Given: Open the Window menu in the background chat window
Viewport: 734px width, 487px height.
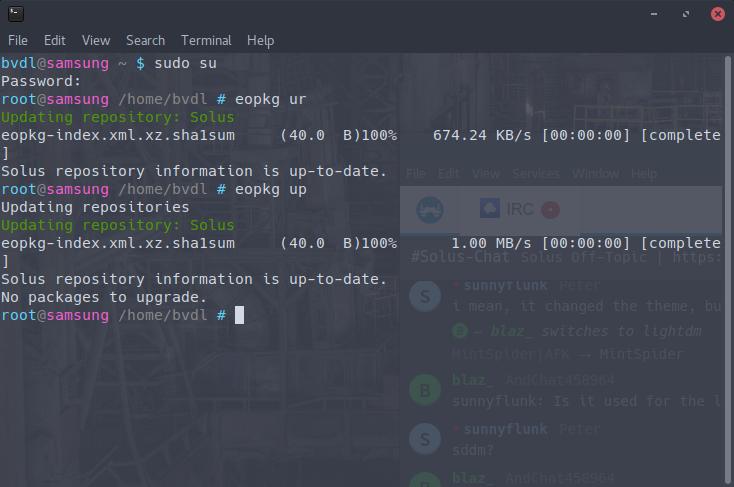Looking at the screenshot, I should pyautogui.click(x=595, y=174).
